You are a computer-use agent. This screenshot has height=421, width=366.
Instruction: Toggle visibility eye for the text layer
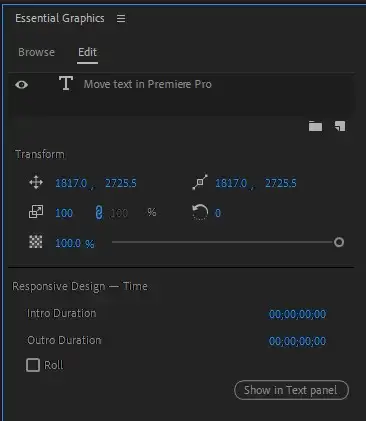pos(22,85)
